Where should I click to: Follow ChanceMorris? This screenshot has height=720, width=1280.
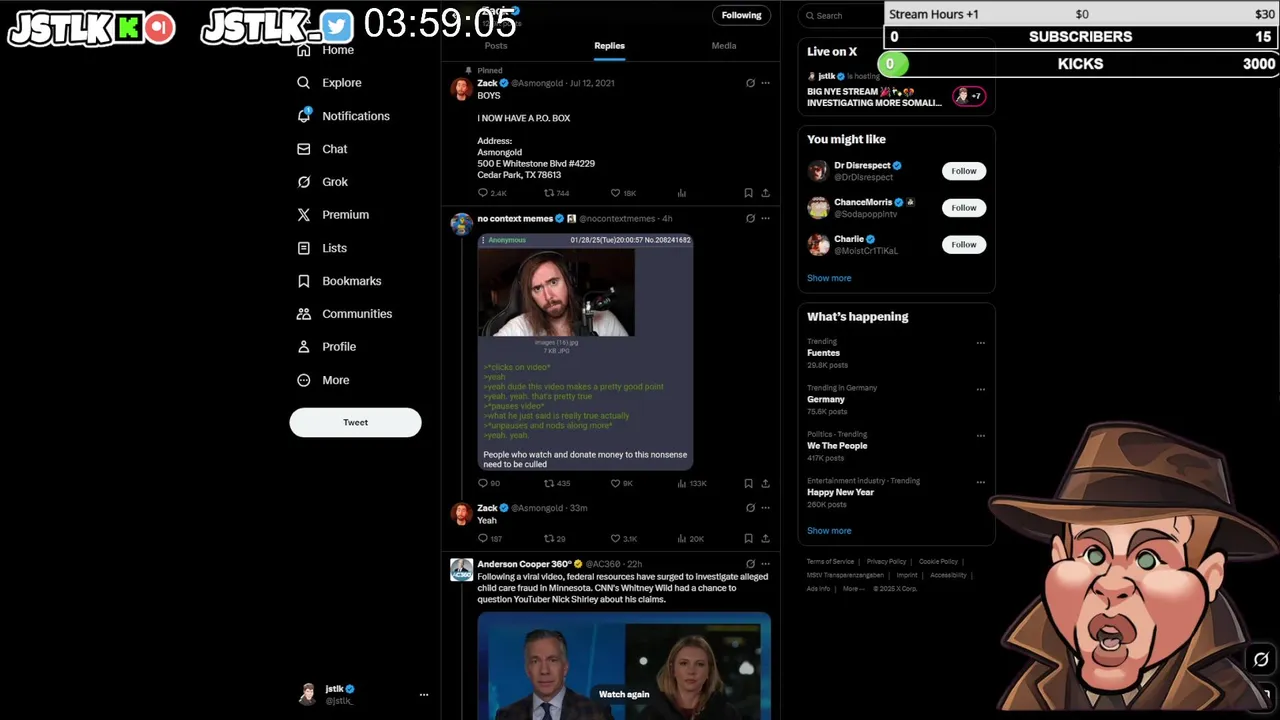point(964,208)
